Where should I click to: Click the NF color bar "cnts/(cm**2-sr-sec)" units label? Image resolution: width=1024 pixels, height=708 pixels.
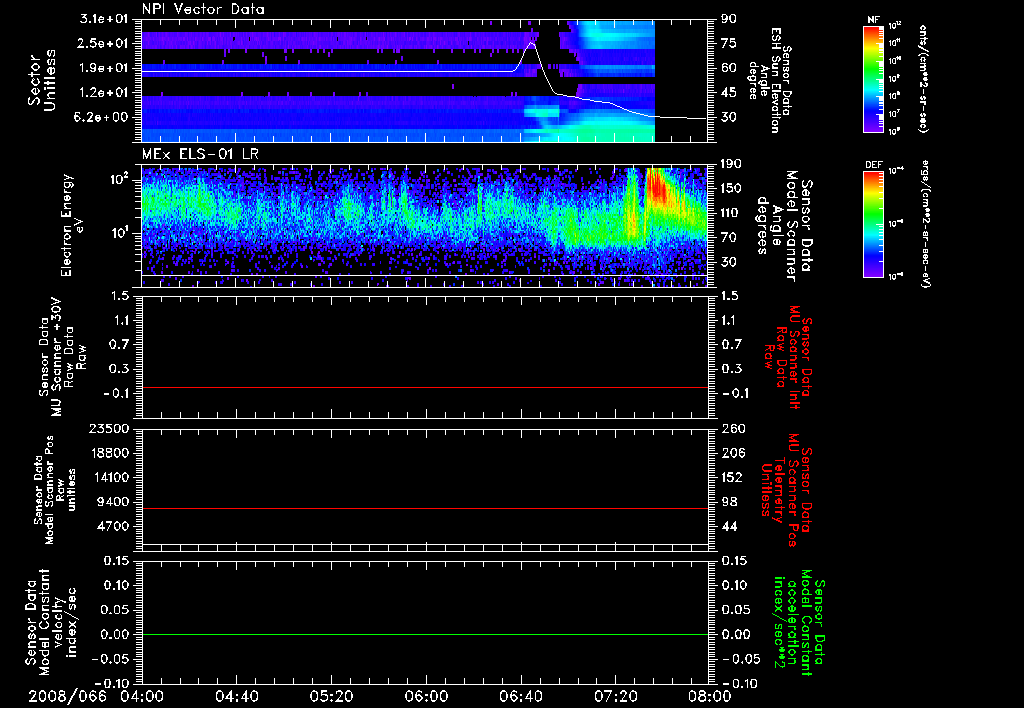pos(923,78)
